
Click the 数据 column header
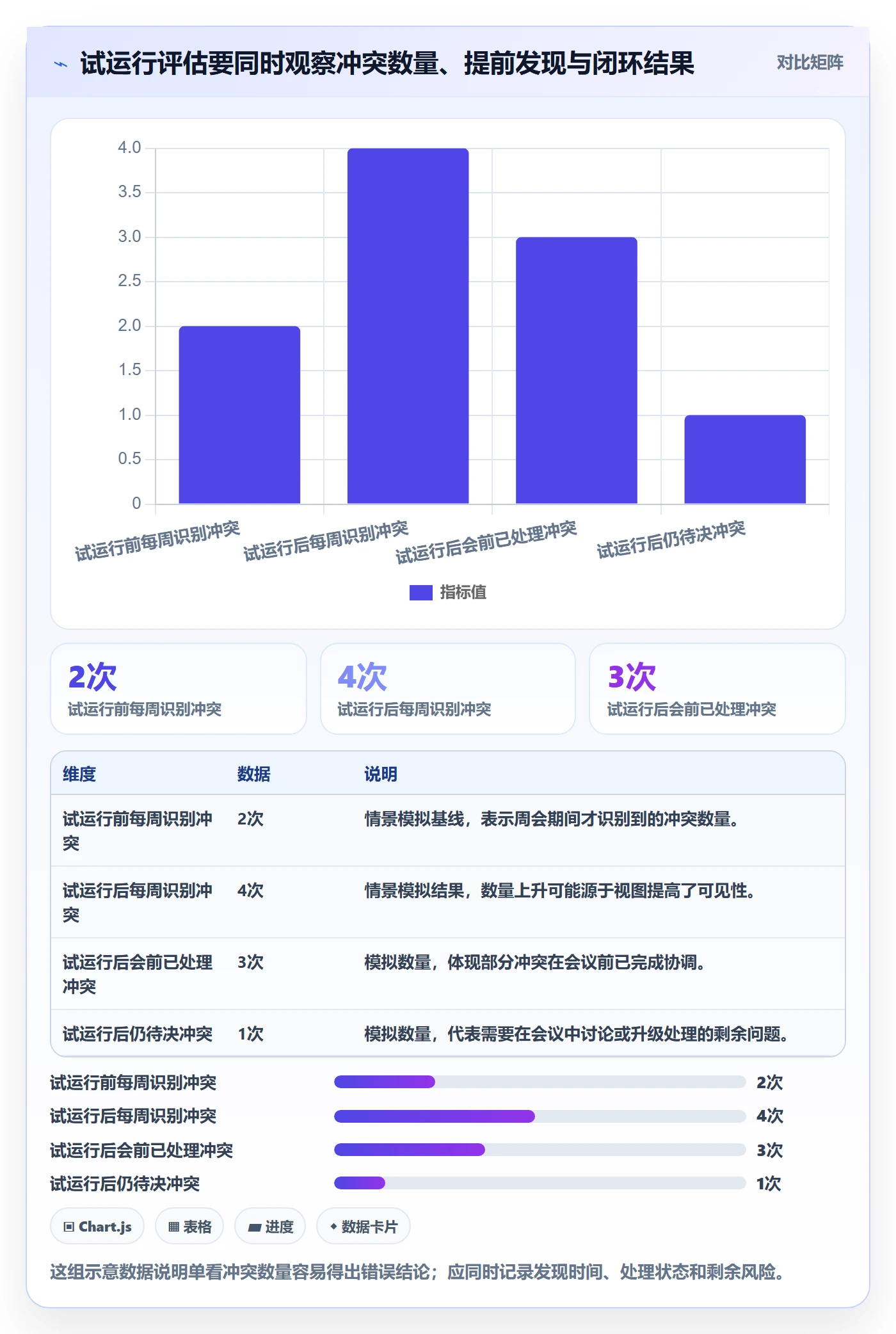pos(254,774)
